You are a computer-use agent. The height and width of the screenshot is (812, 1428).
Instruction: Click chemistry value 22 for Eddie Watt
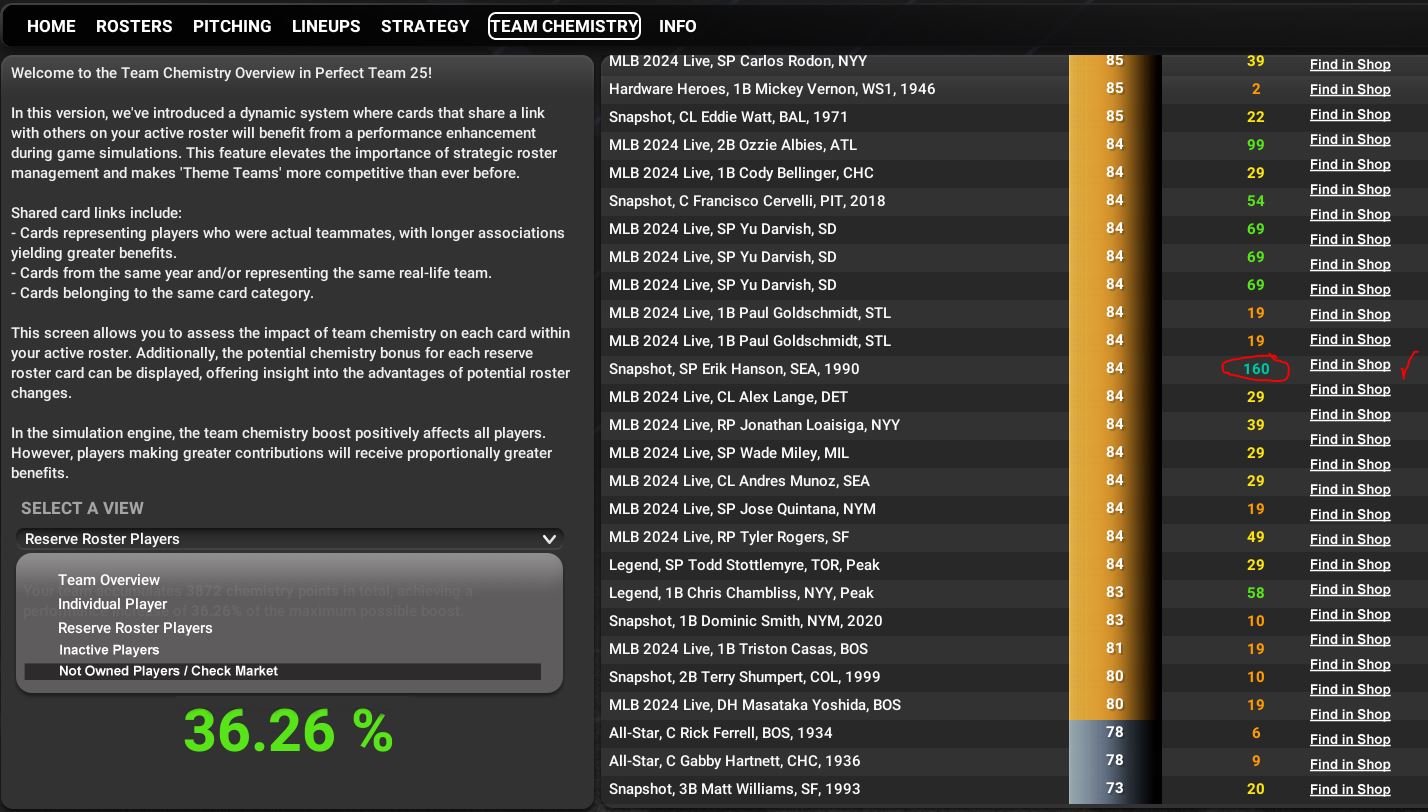(x=1256, y=117)
